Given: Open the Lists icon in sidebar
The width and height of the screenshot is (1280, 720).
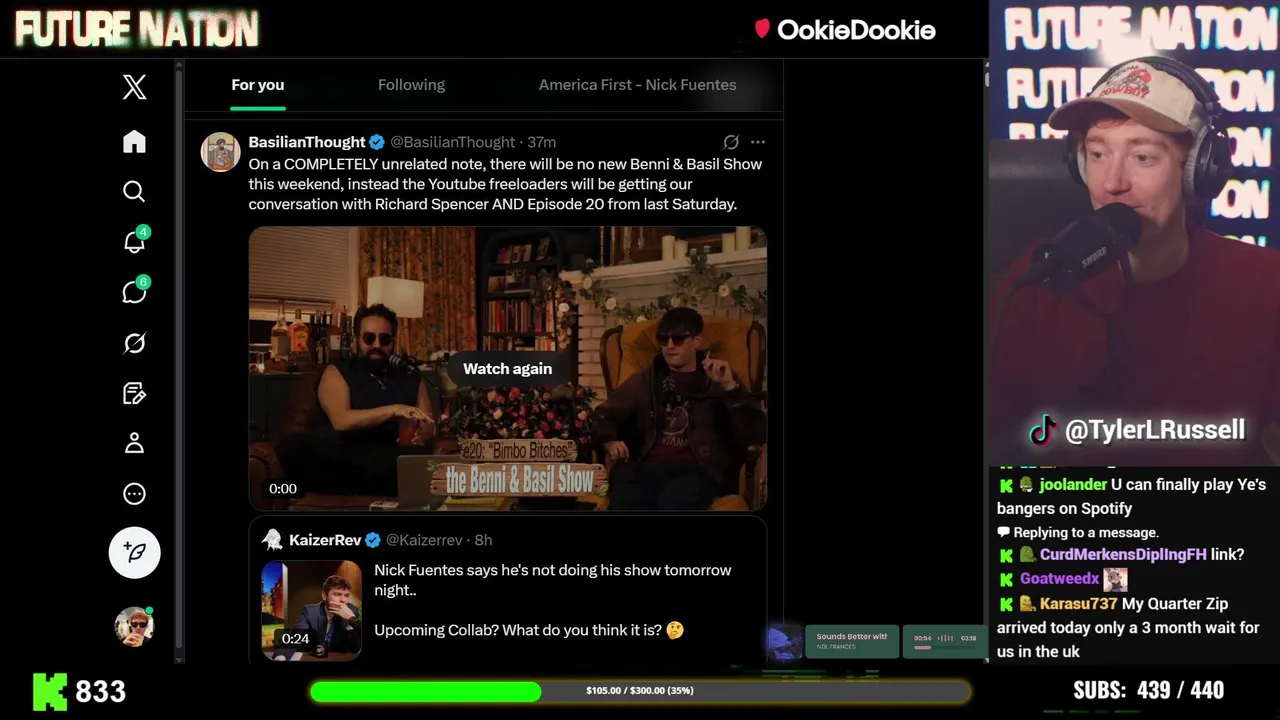Looking at the screenshot, I should [x=134, y=393].
